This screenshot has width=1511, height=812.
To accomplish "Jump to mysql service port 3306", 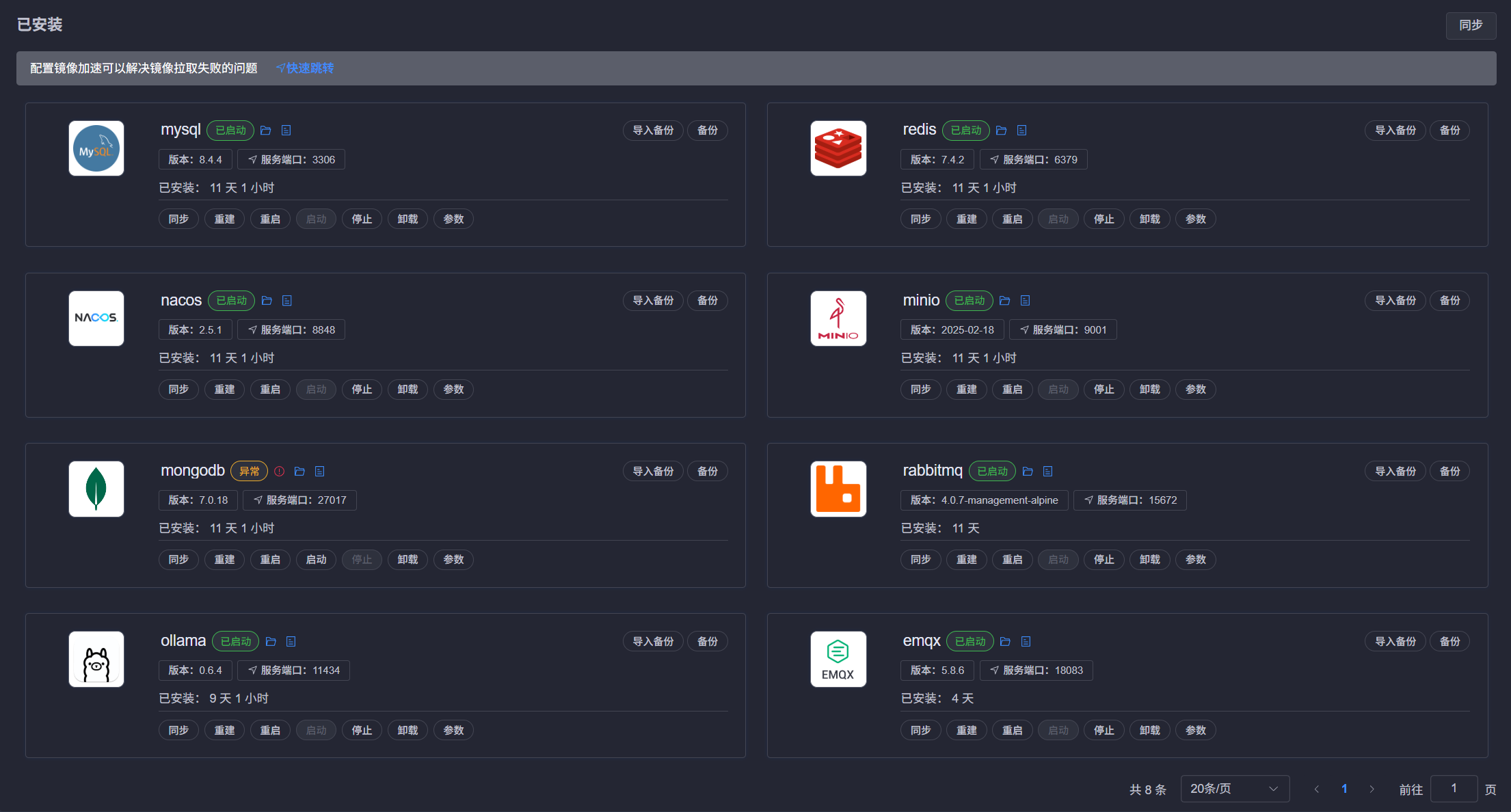I will pos(291,160).
